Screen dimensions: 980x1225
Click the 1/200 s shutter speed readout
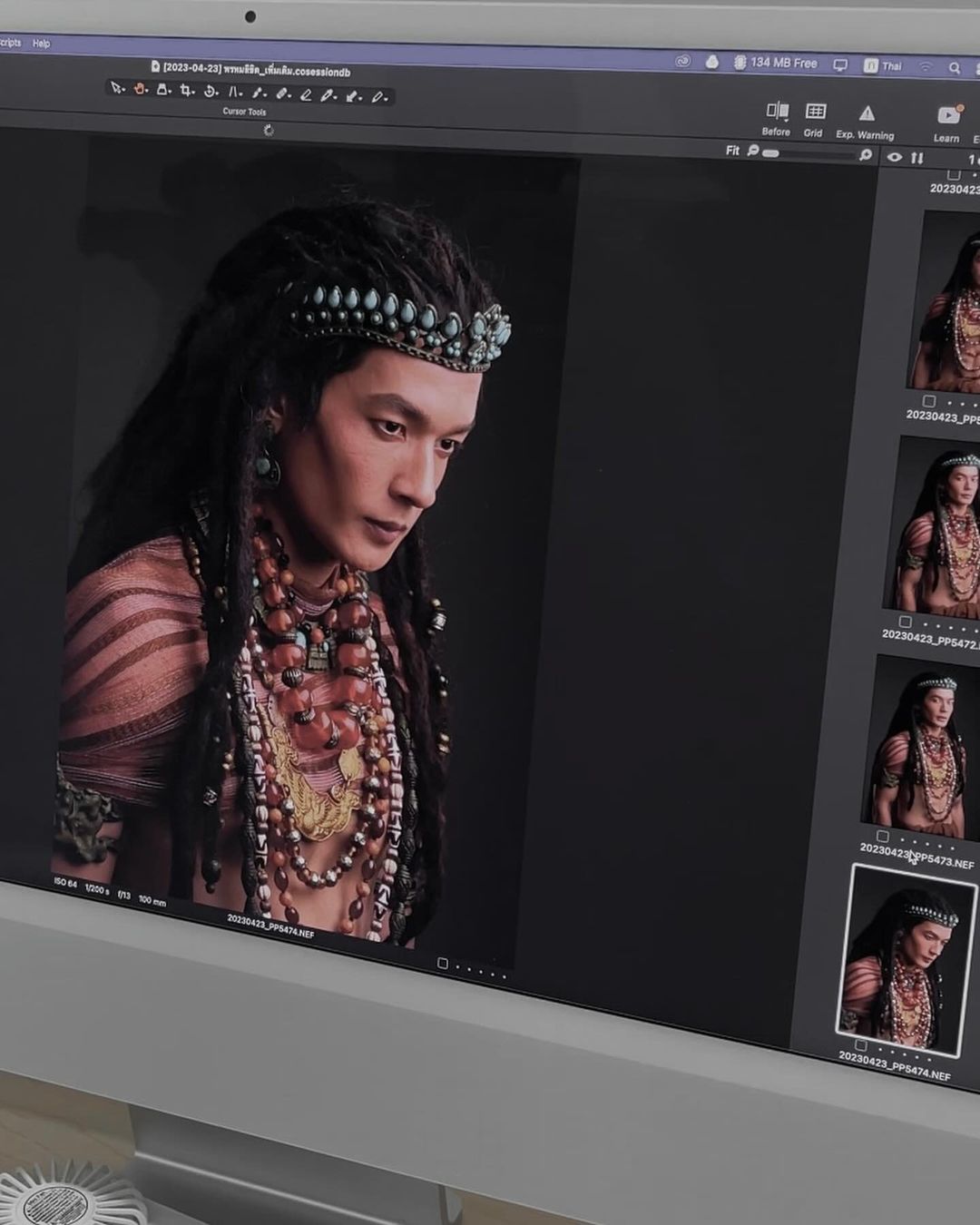click(x=97, y=888)
